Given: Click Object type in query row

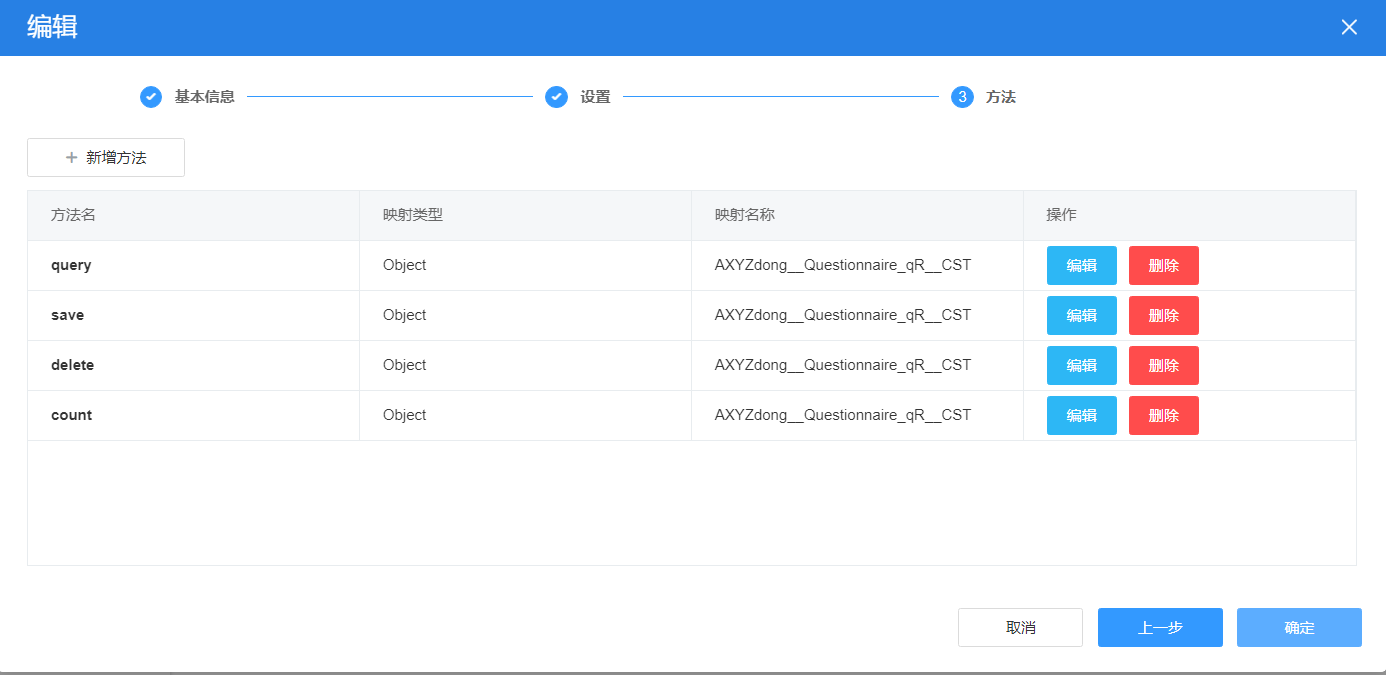Looking at the screenshot, I should click(x=404, y=265).
